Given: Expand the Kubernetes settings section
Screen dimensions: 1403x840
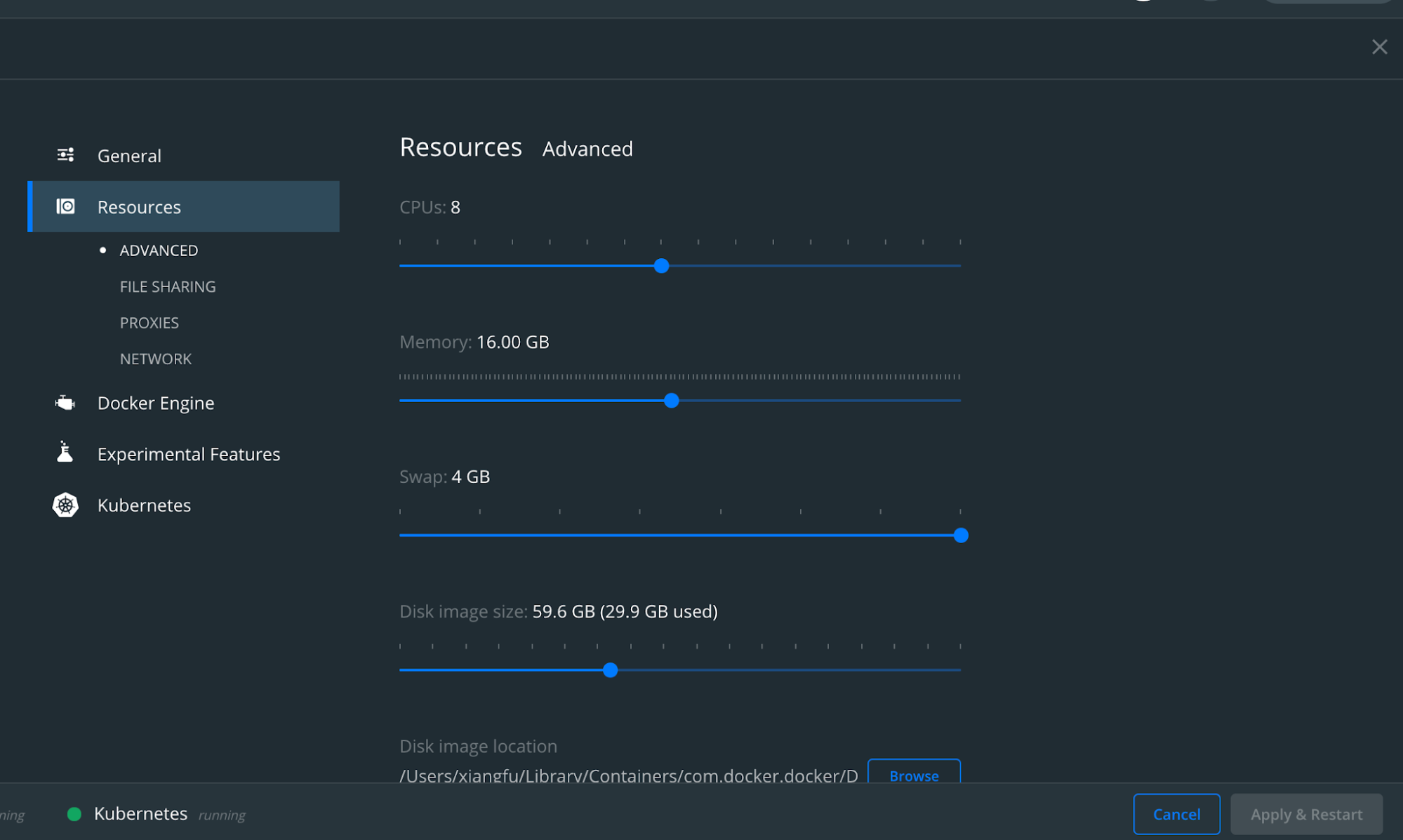Looking at the screenshot, I should click(x=144, y=505).
